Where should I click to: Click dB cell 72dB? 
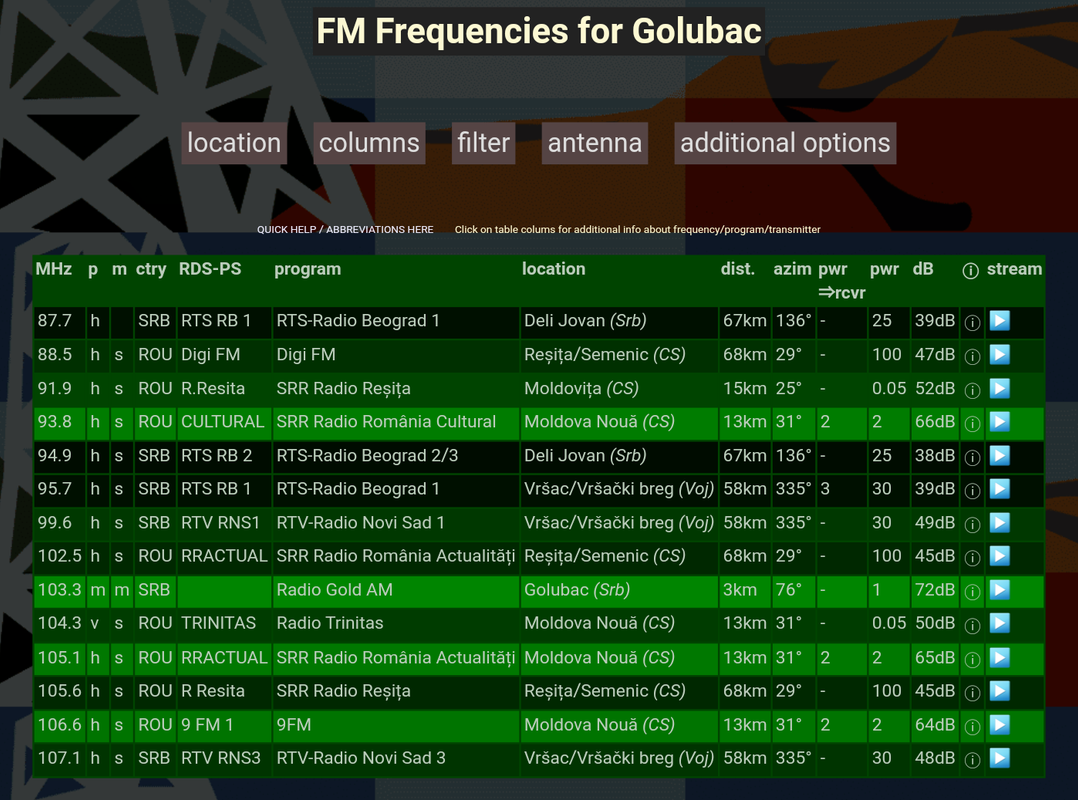click(x=935, y=590)
